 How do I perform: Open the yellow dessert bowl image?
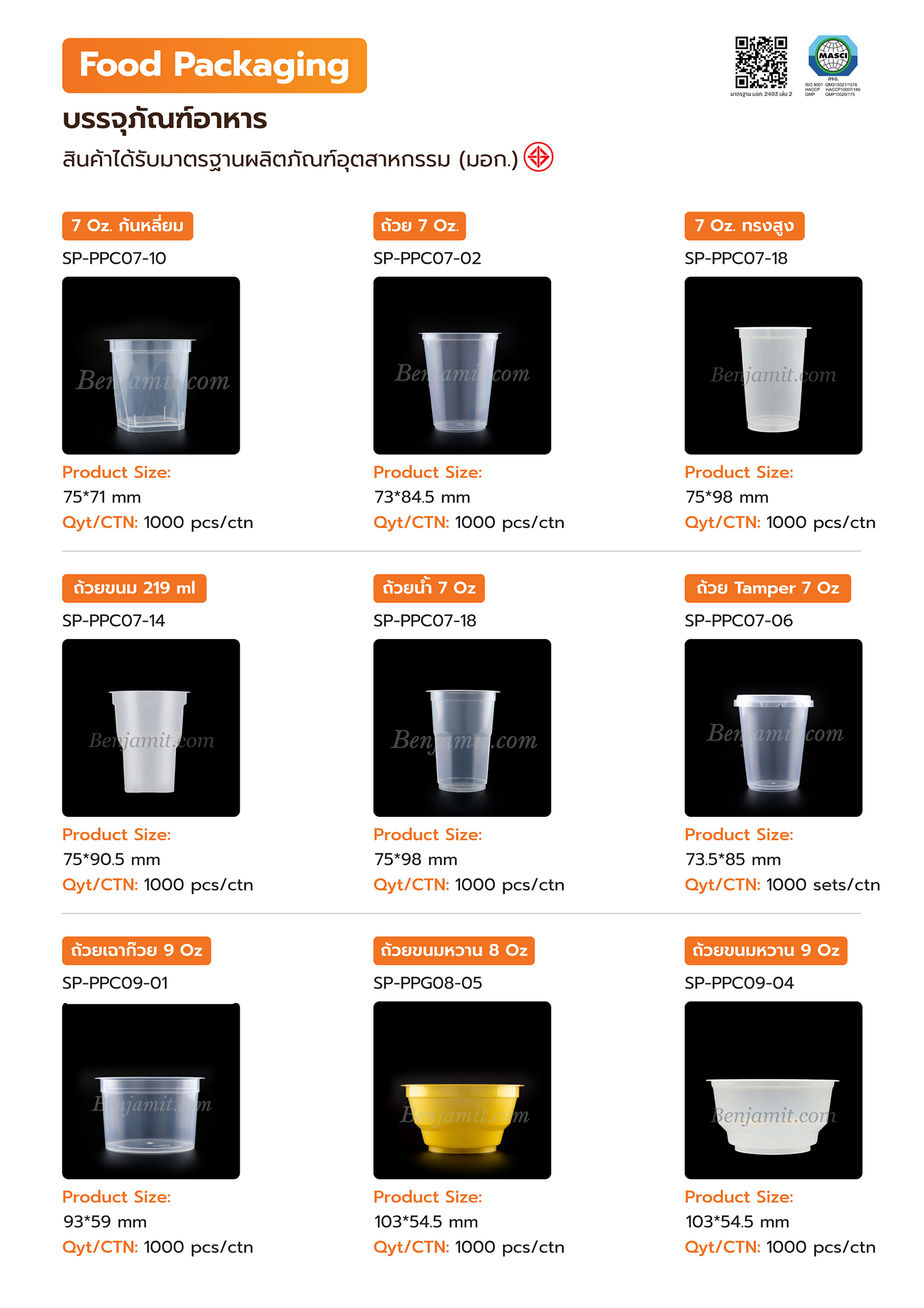coord(462,1091)
